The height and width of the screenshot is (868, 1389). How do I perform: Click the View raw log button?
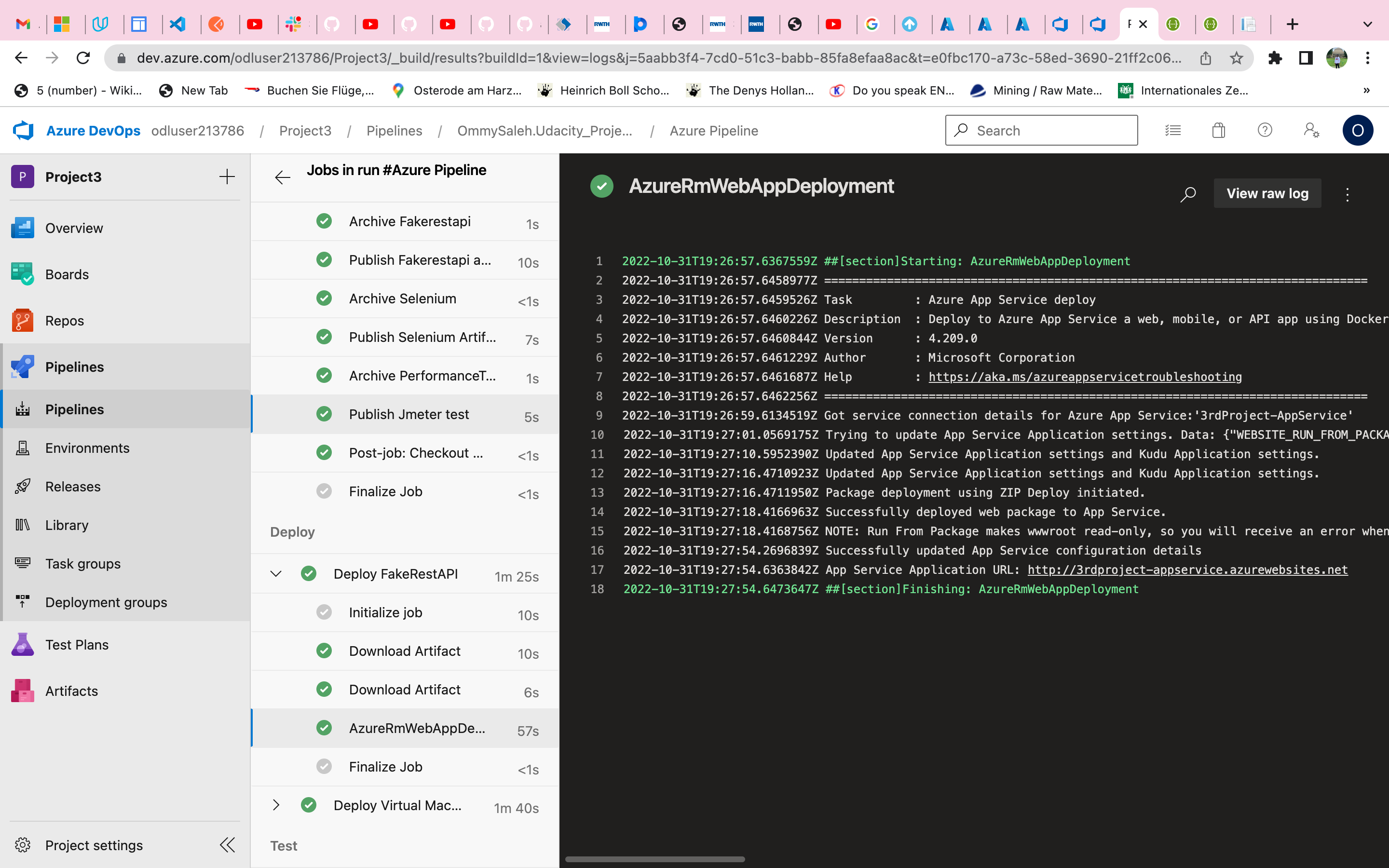tap(1267, 193)
